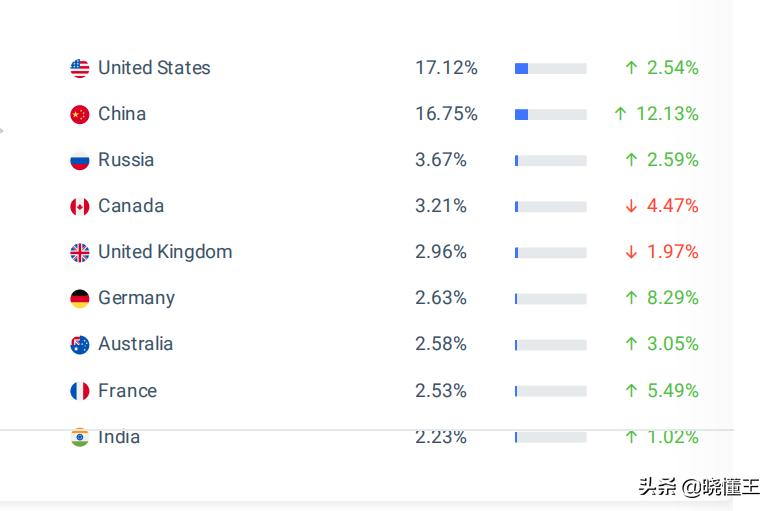This screenshot has height=511, width=775.
Task: Click the United Kingdom flag icon
Action: [x=80, y=253]
